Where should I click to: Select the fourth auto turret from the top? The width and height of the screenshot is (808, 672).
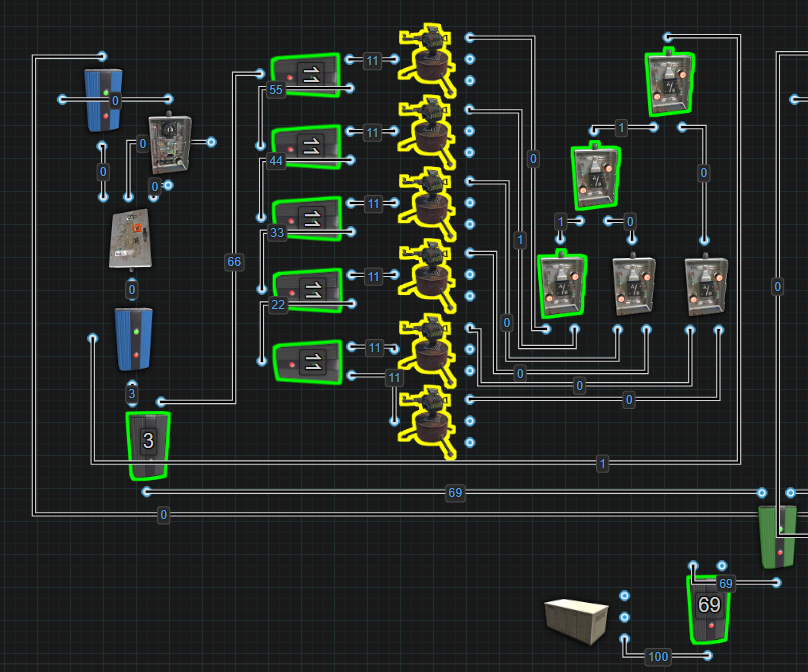pyautogui.click(x=427, y=275)
